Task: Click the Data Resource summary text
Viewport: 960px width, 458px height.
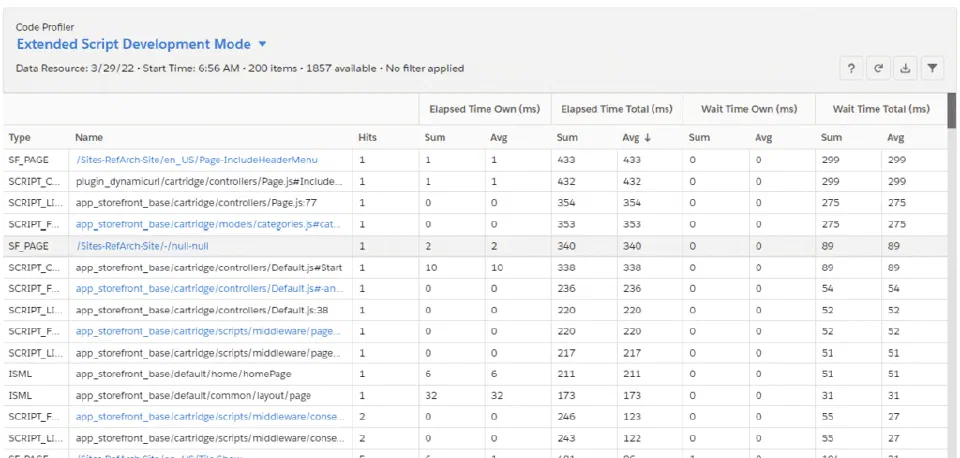Action: pos(240,69)
